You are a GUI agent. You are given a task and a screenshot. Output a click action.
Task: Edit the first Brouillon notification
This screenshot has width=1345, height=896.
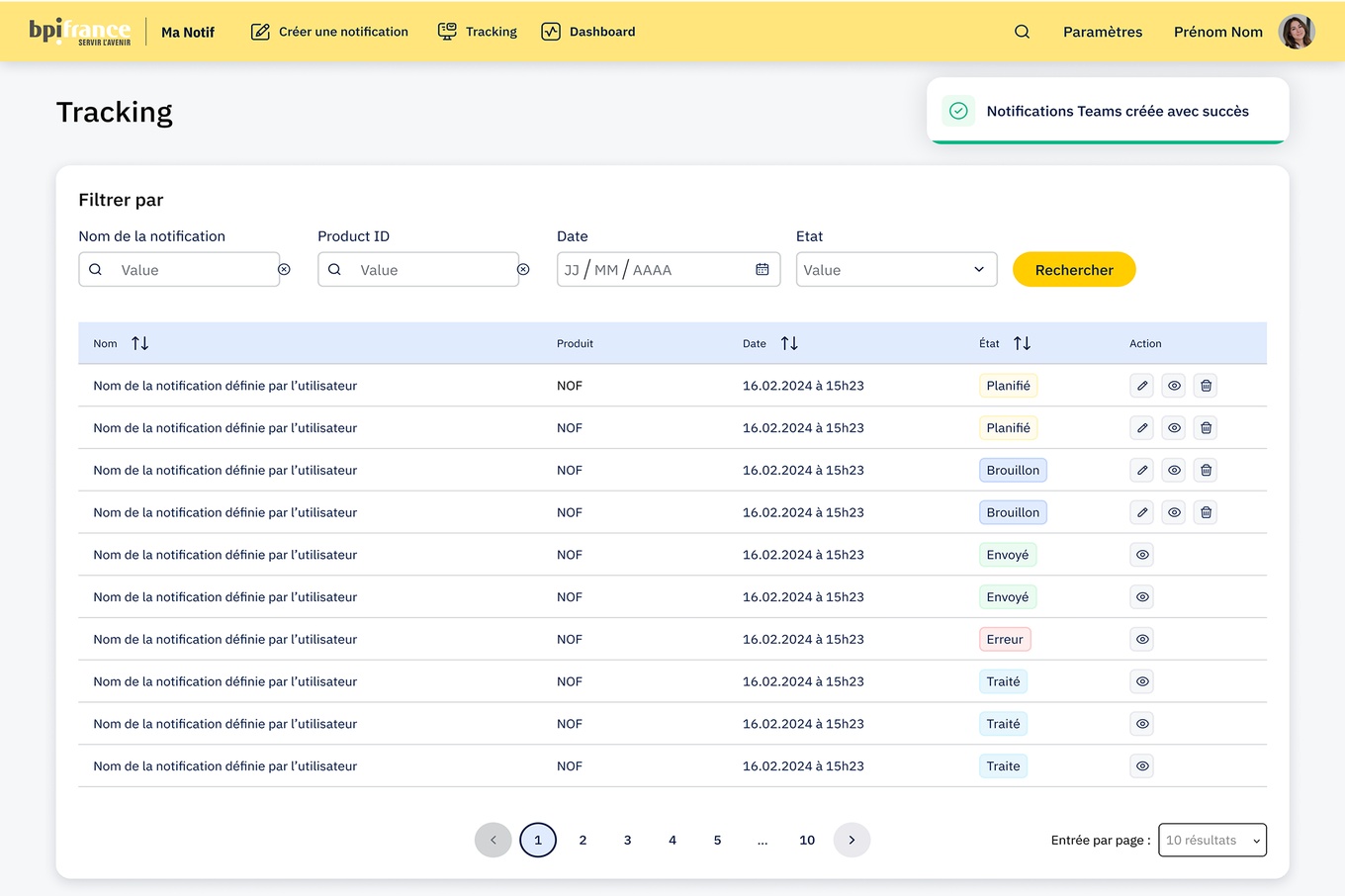(1142, 470)
